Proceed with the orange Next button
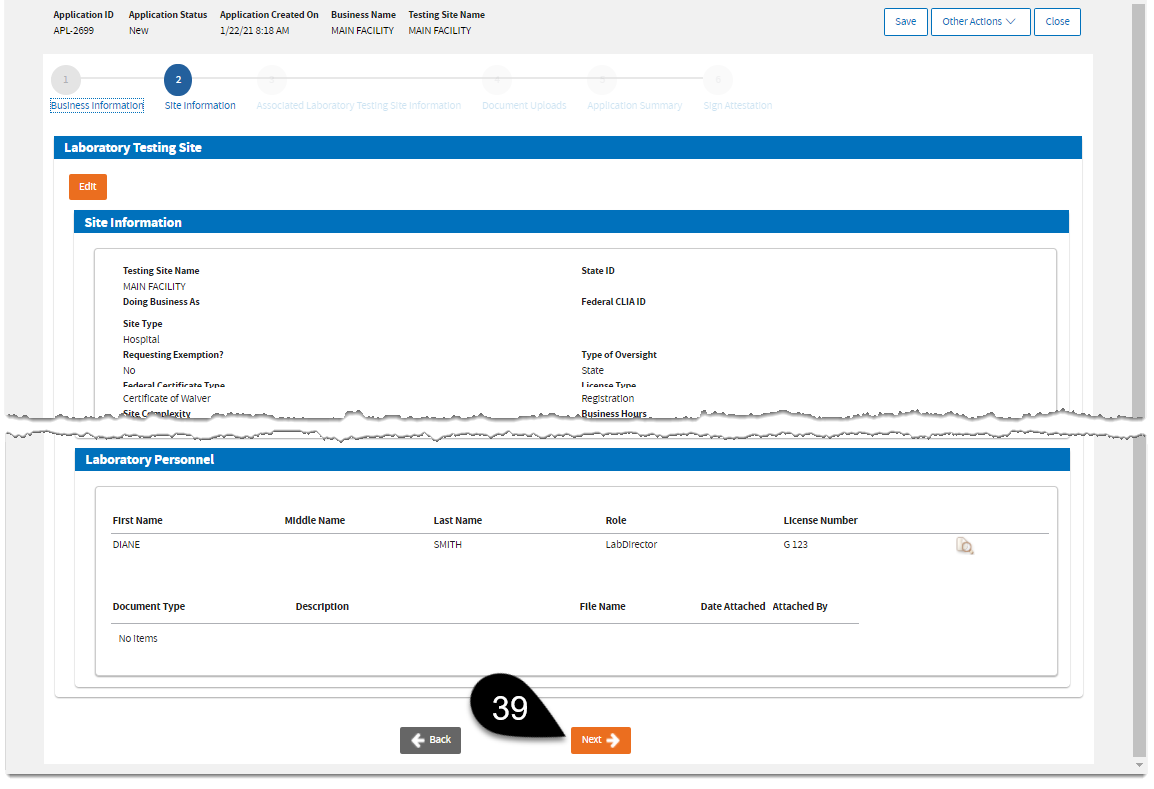The image size is (1154, 789). point(600,740)
